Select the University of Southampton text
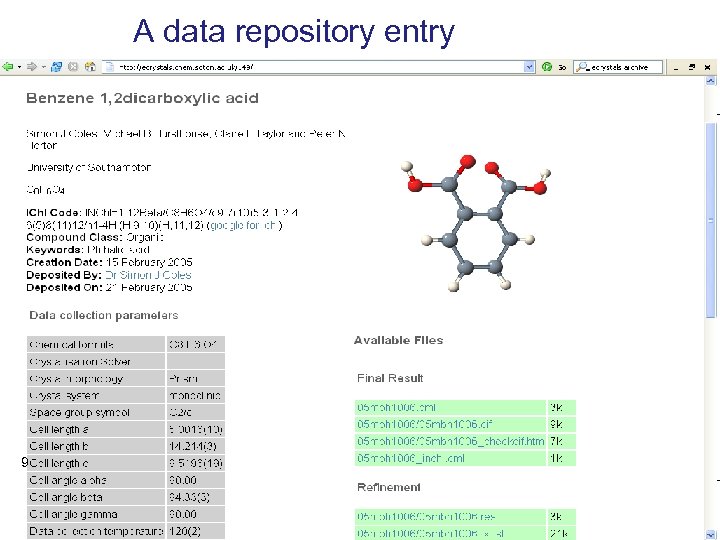The width and height of the screenshot is (720, 540). [89, 167]
